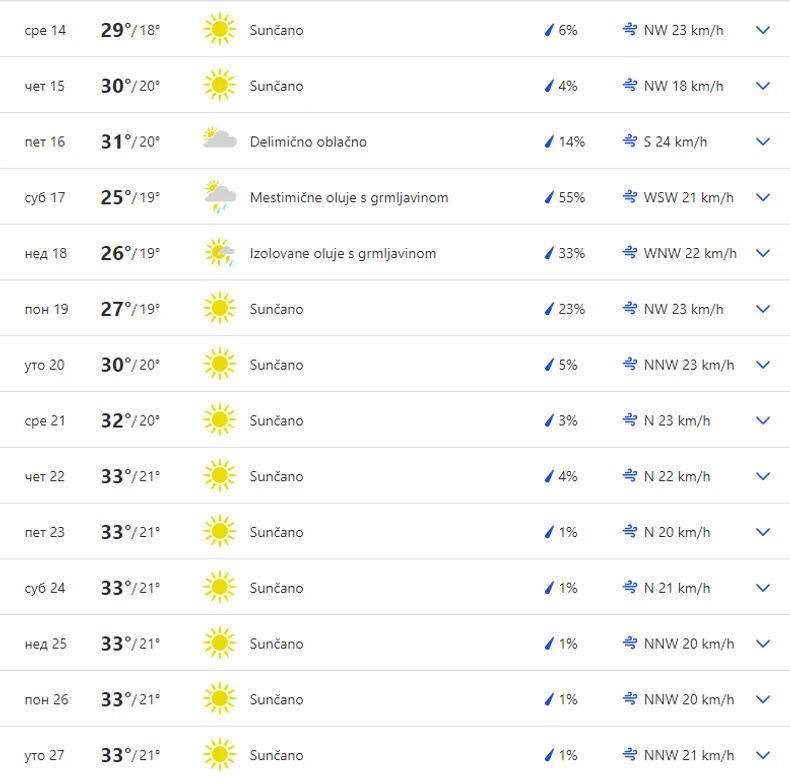The image size is (790, 783).
Task: Click the sunny icon for сре 14
Action: [x=219, y=30]
